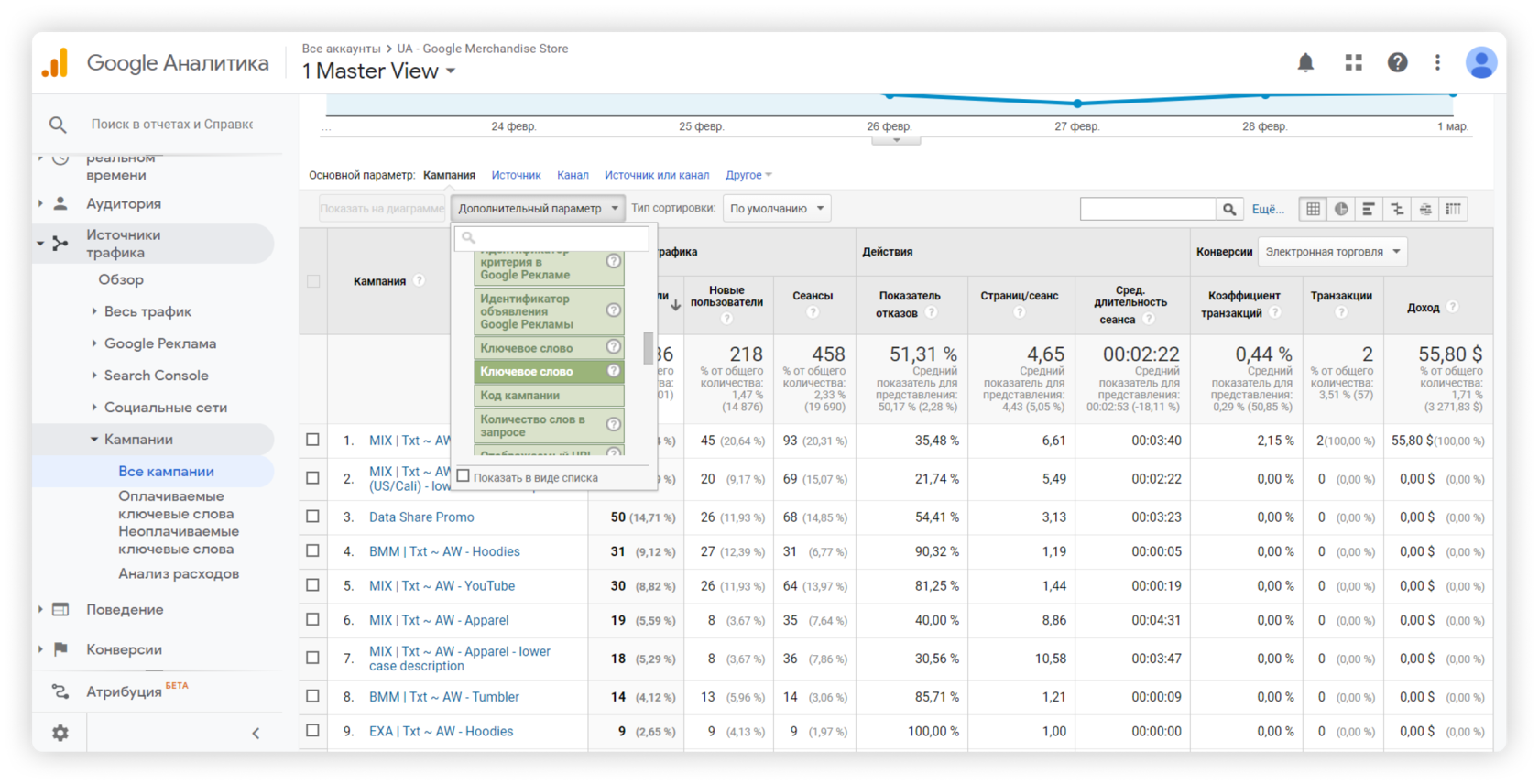Choose Количество слов в запросе option
The width and height of the screenshot is (1539, 784).
tap(549, 426)
